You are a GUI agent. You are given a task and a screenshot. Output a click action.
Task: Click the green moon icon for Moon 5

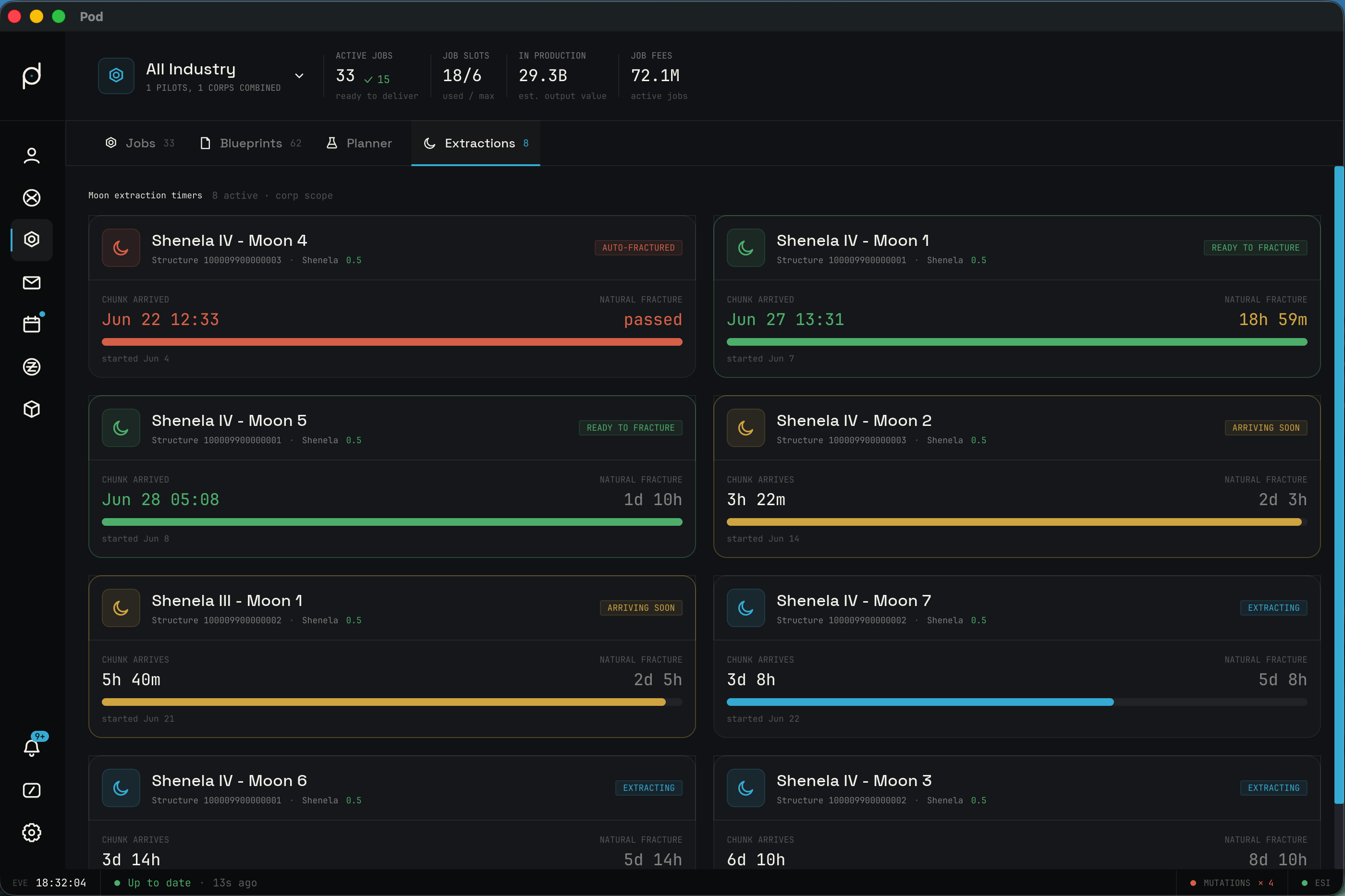121,427
